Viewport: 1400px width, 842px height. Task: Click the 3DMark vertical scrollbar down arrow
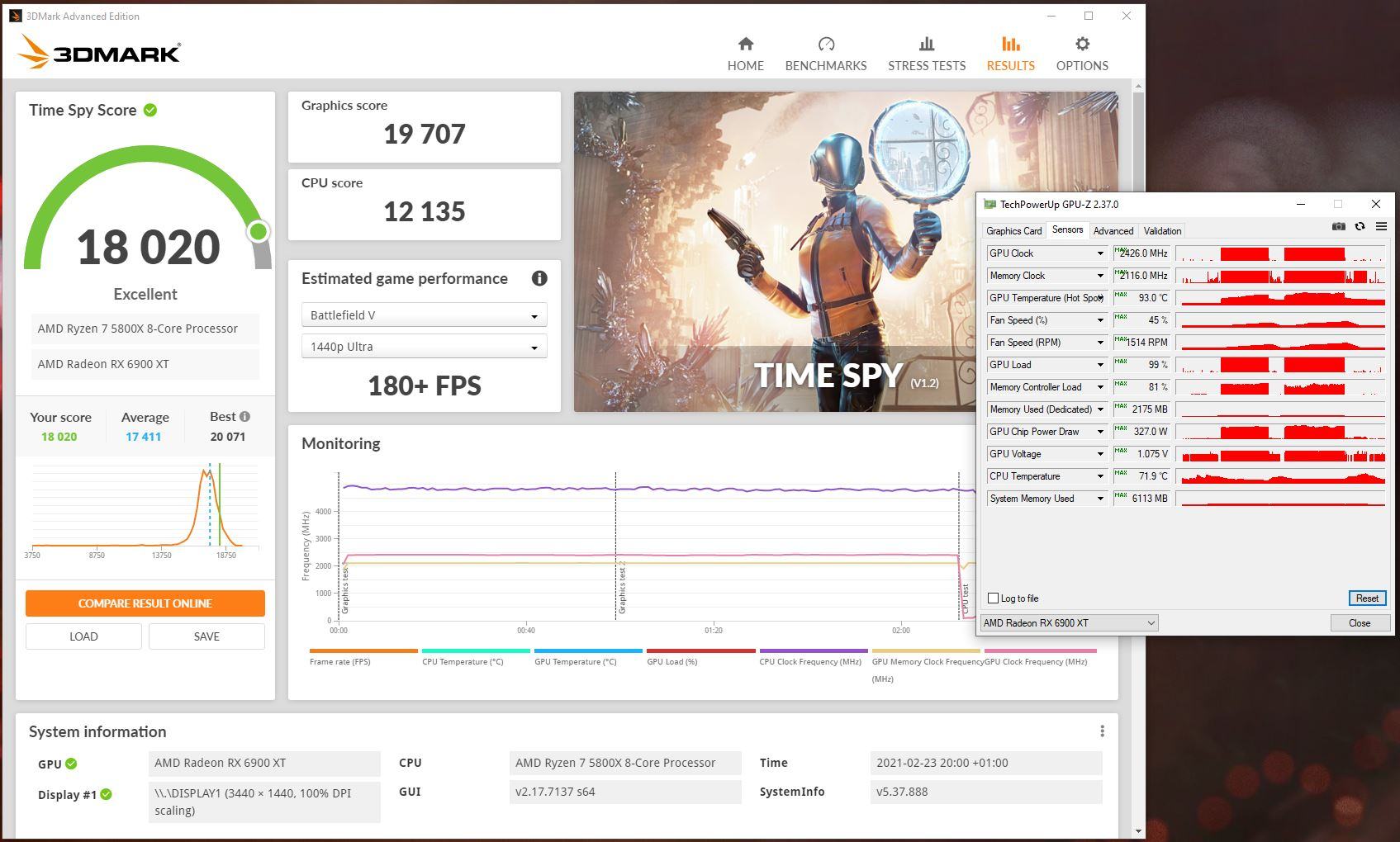1139,830
